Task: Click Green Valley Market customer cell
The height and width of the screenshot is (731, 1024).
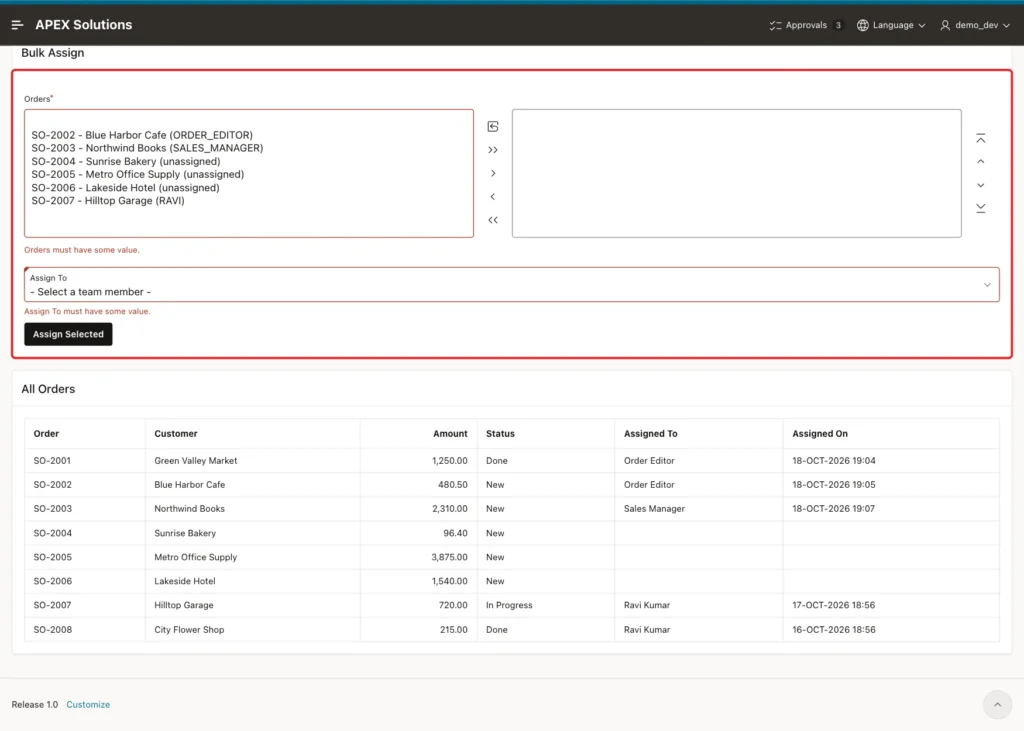Action: pyautogui.click(x=195, y=461)
